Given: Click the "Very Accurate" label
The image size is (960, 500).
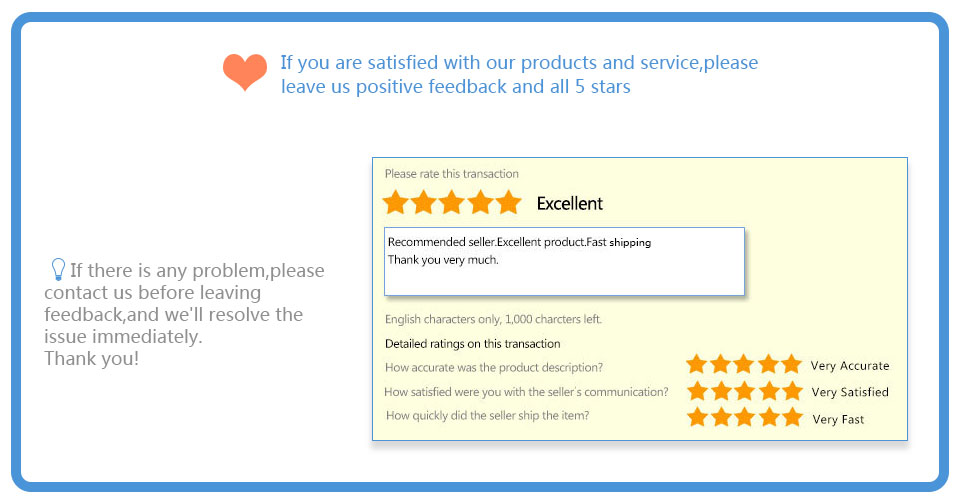Looking at the screenshot, I should (849, 366).
